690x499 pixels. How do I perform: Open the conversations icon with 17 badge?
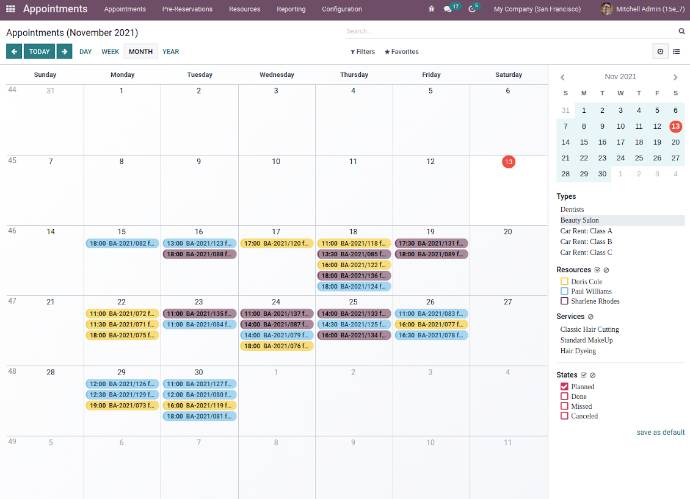coord(449,9)
